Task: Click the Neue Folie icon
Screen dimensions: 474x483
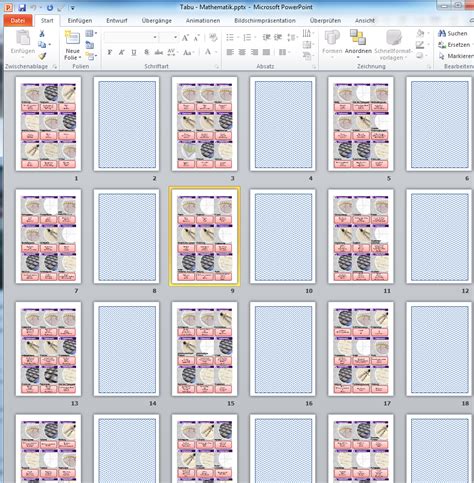Action: click(x=72, y=39)
